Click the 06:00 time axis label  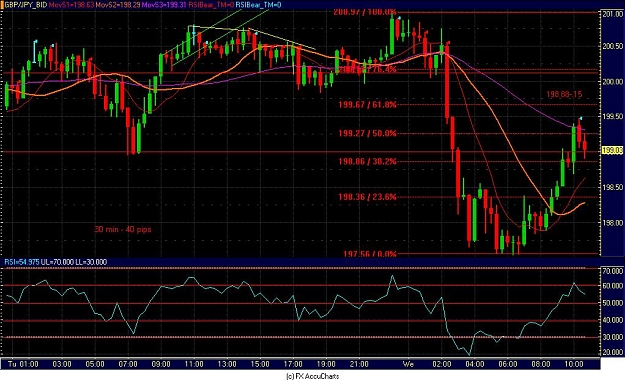point(508,364)
